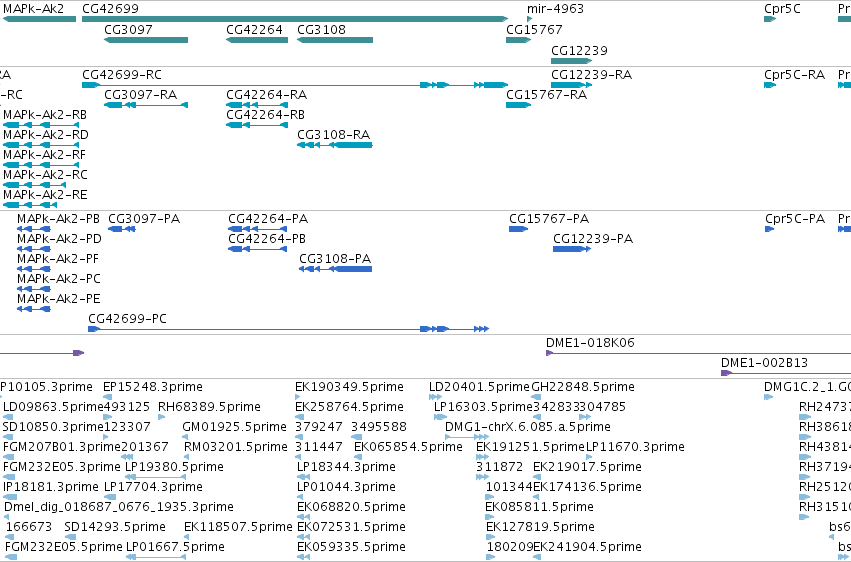
Task: Click the EK118507.5prime EST label
Action: (238, 527)
